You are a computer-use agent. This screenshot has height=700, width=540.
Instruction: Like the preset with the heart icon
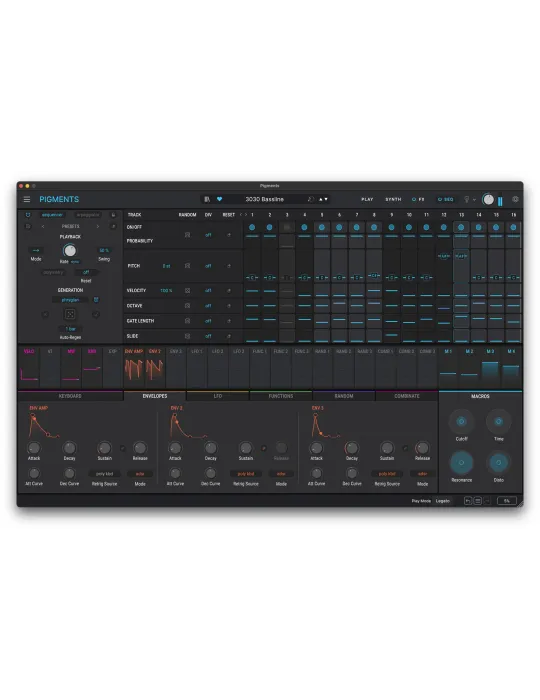219,199
